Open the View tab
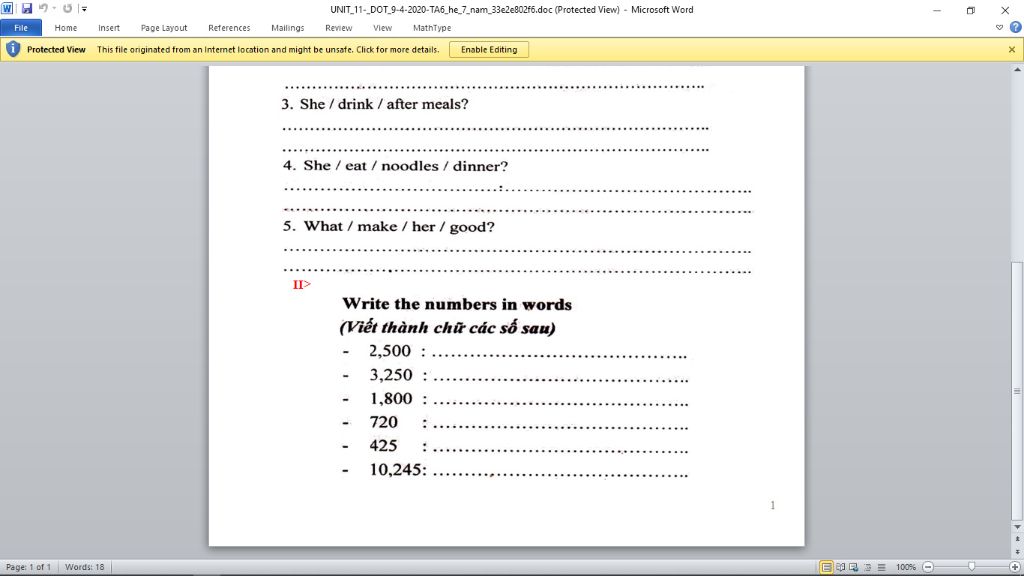Screen dimensions: 1024x576 point(383,28)
